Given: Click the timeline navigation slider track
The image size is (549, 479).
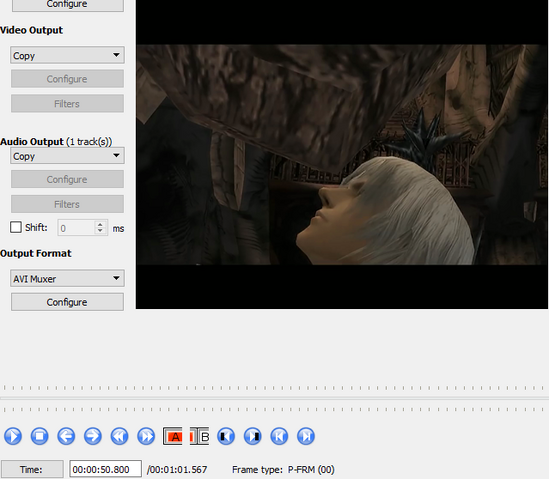Looking at the screenshot, I should 274,398.
